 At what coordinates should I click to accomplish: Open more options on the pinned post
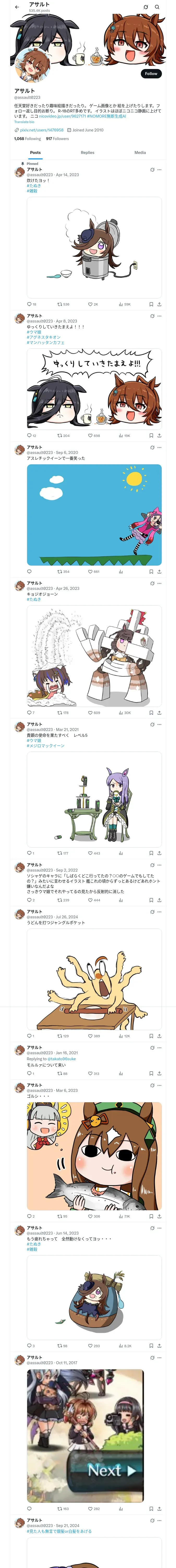click(x=160, y=170)
